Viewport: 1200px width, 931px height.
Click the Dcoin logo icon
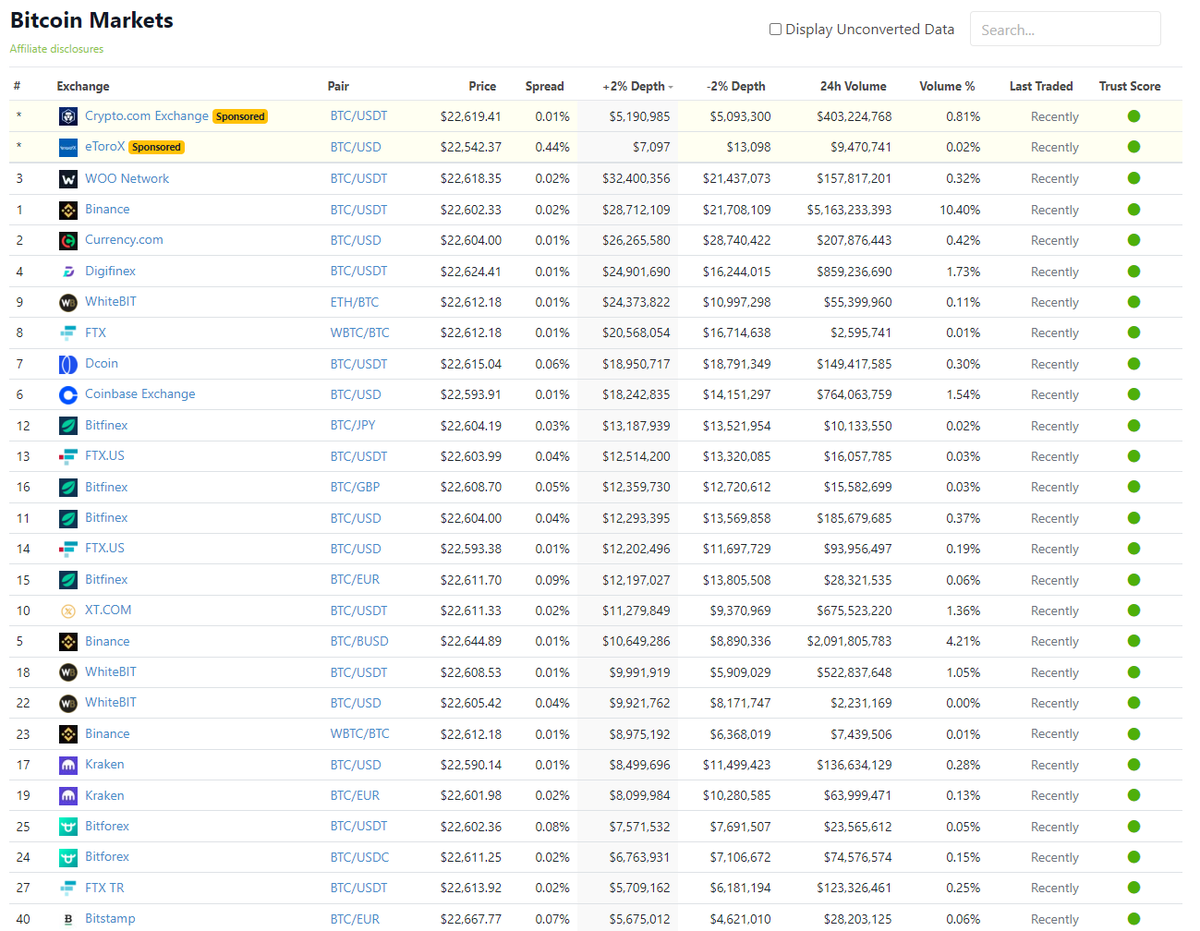pos(68,365)
